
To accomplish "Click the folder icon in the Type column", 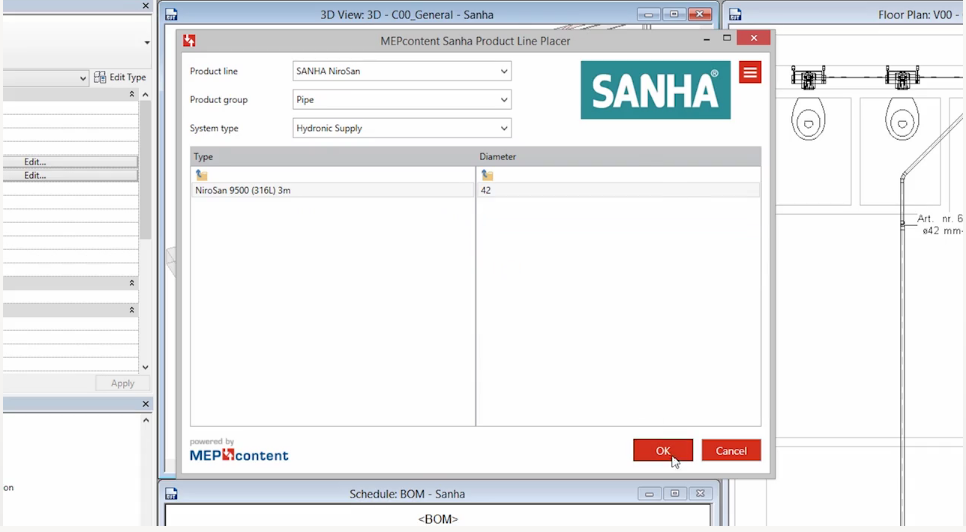I will click(x=201, y=175).
